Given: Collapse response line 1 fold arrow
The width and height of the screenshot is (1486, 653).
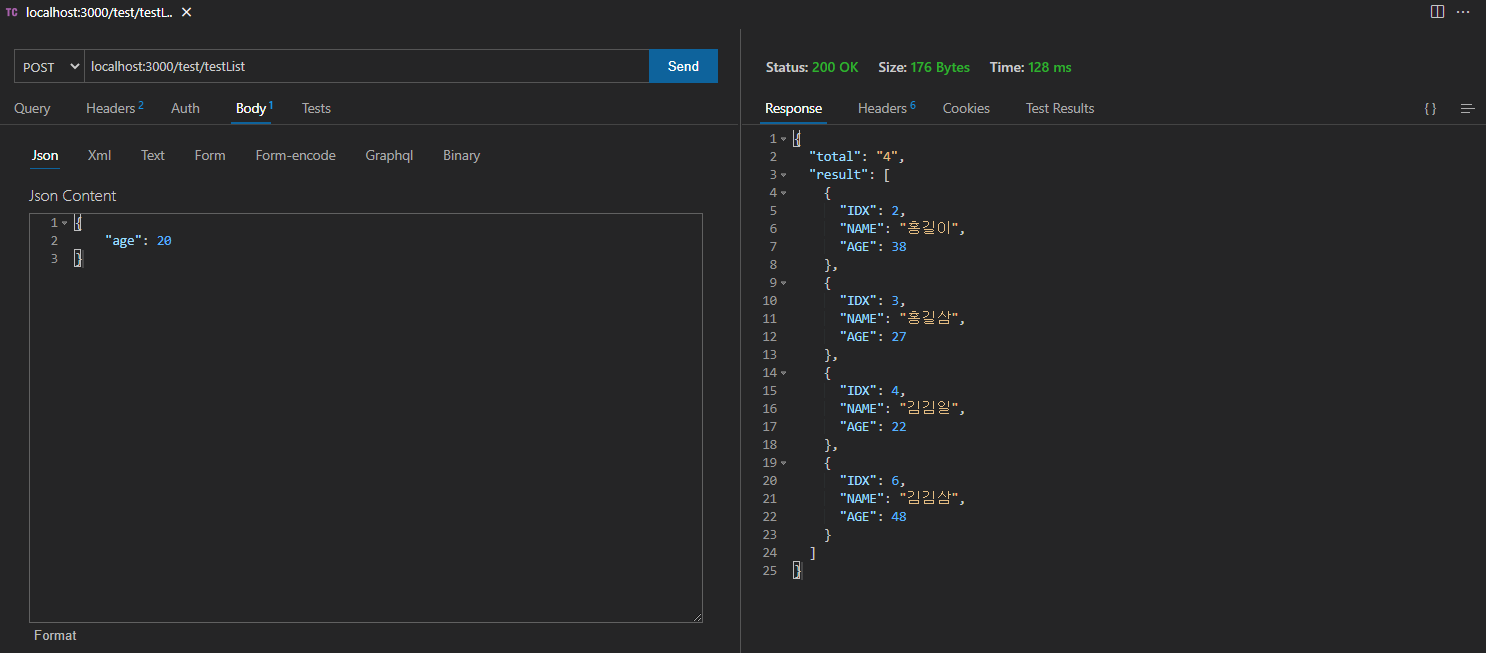Looking at the screenshot, I should tap(783, 139).
